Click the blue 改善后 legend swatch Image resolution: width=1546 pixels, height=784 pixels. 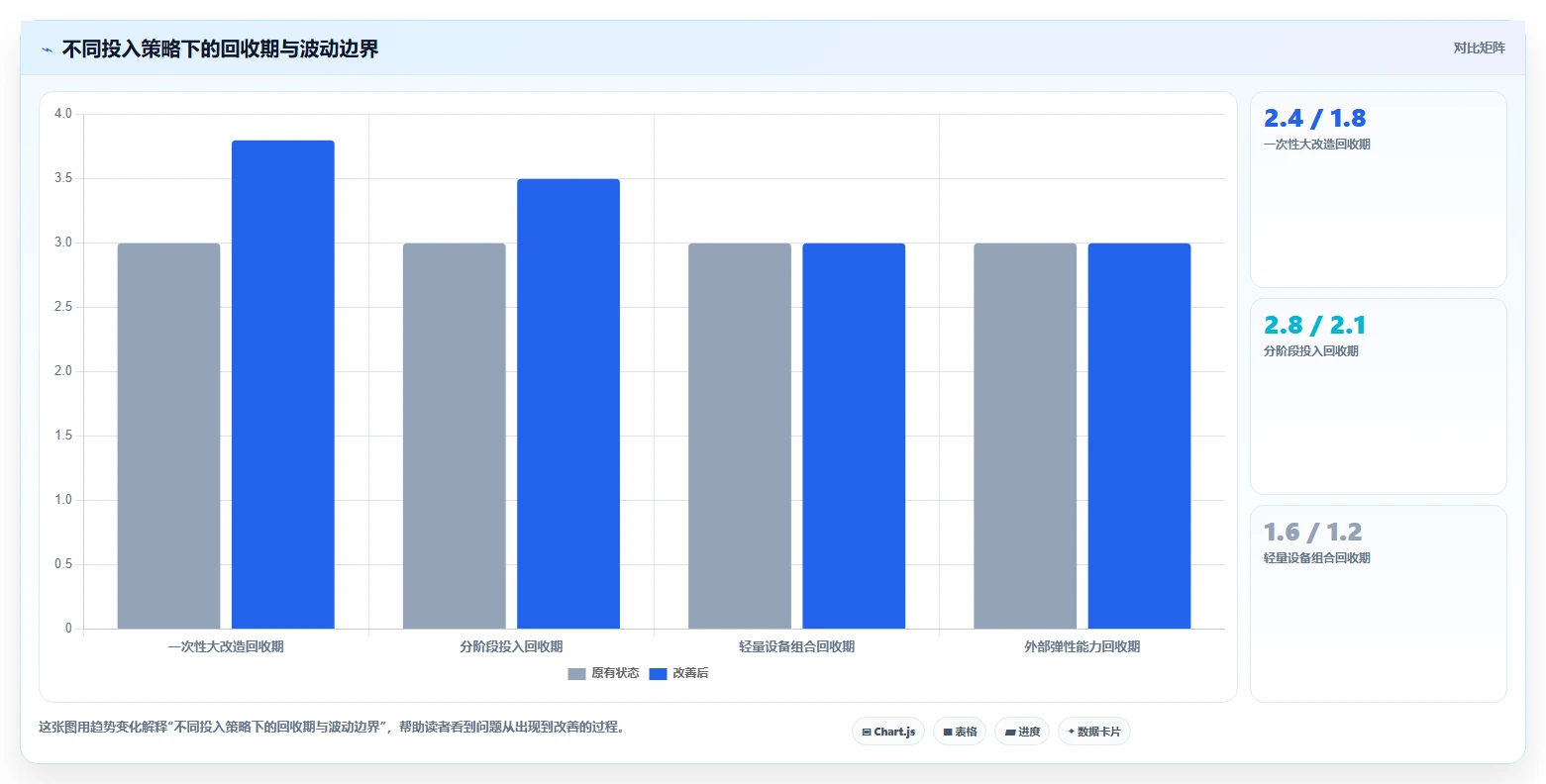click(658, 674)
